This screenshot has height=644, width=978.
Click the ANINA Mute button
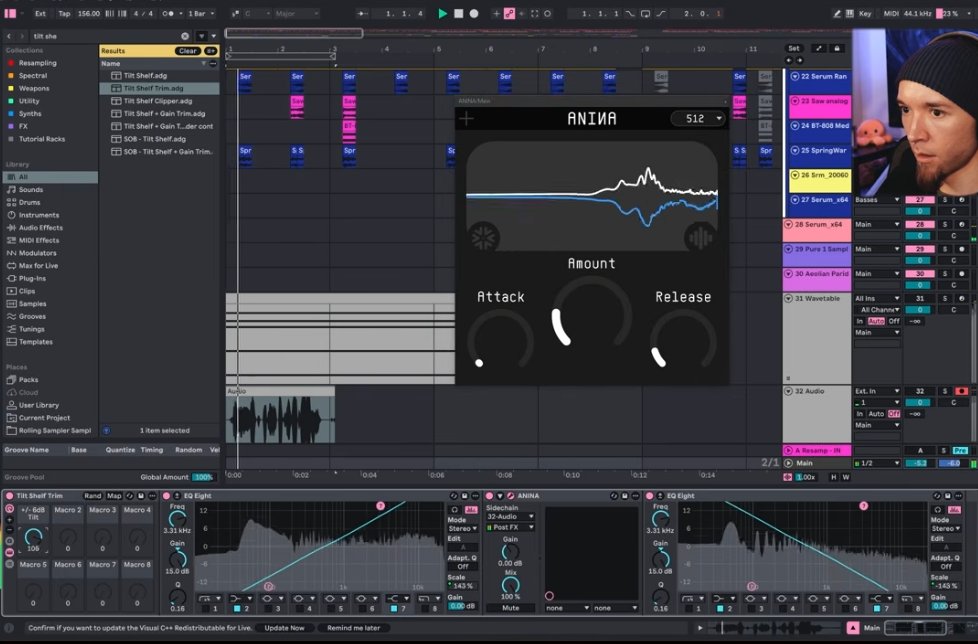pos(510,608)
